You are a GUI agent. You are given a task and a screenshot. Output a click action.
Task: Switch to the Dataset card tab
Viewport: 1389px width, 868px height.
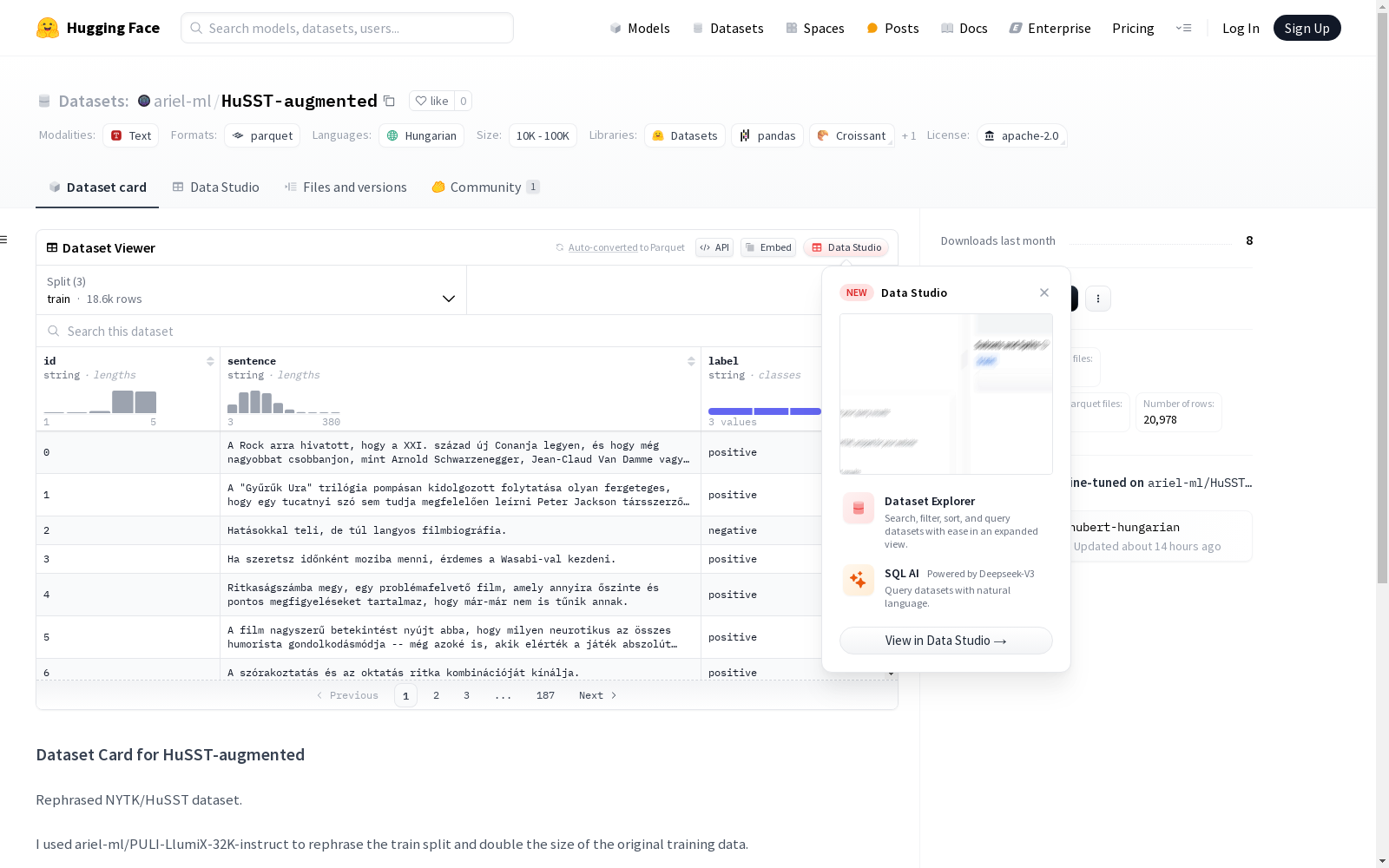point(97,187)
